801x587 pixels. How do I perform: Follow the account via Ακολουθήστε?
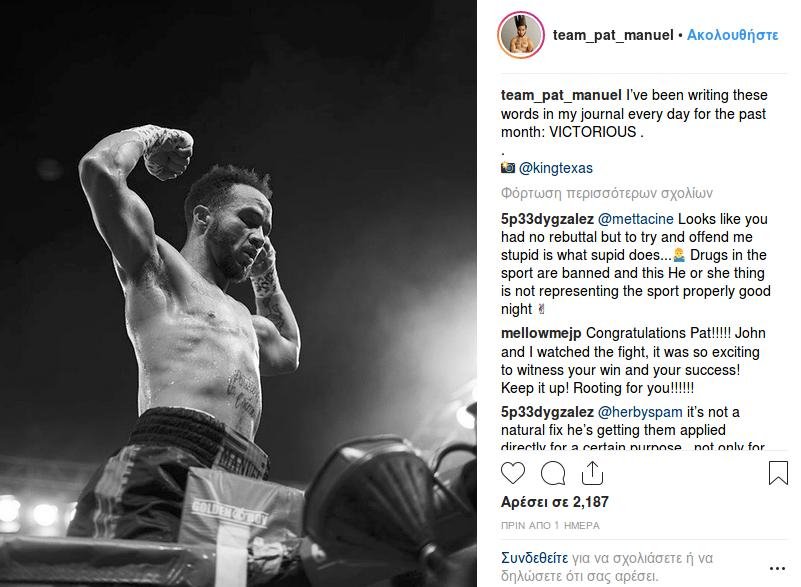click(x=733, y=35)
